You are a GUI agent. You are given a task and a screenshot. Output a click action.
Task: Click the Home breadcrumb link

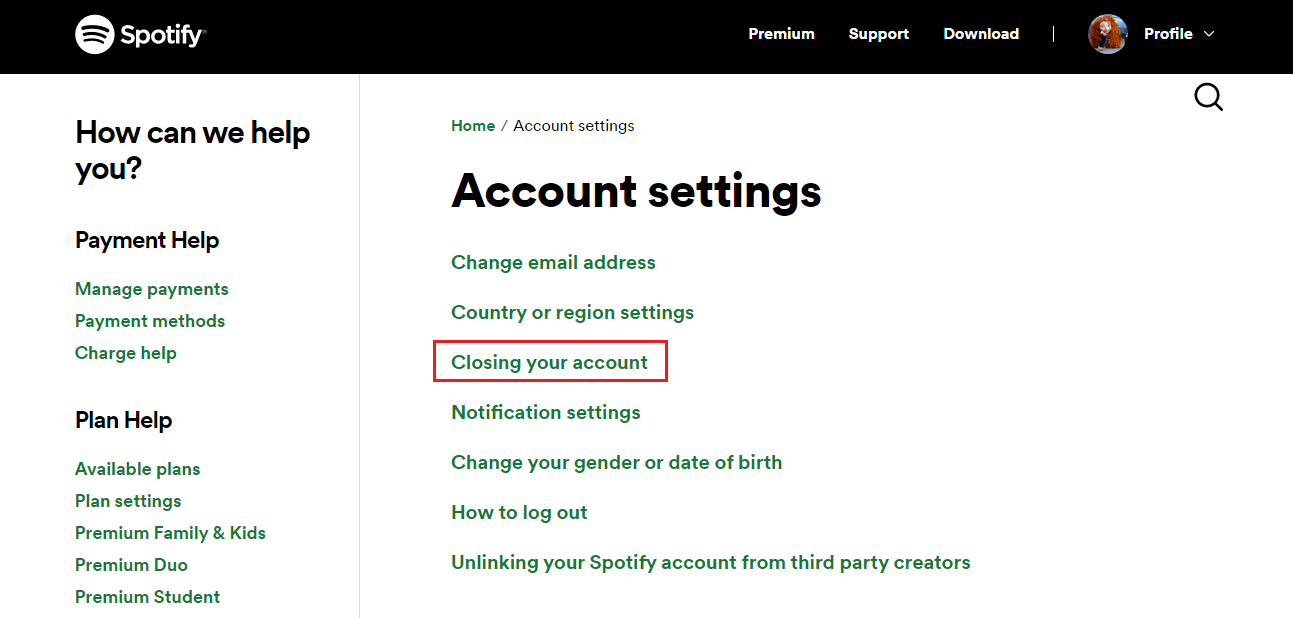[472, 126]
